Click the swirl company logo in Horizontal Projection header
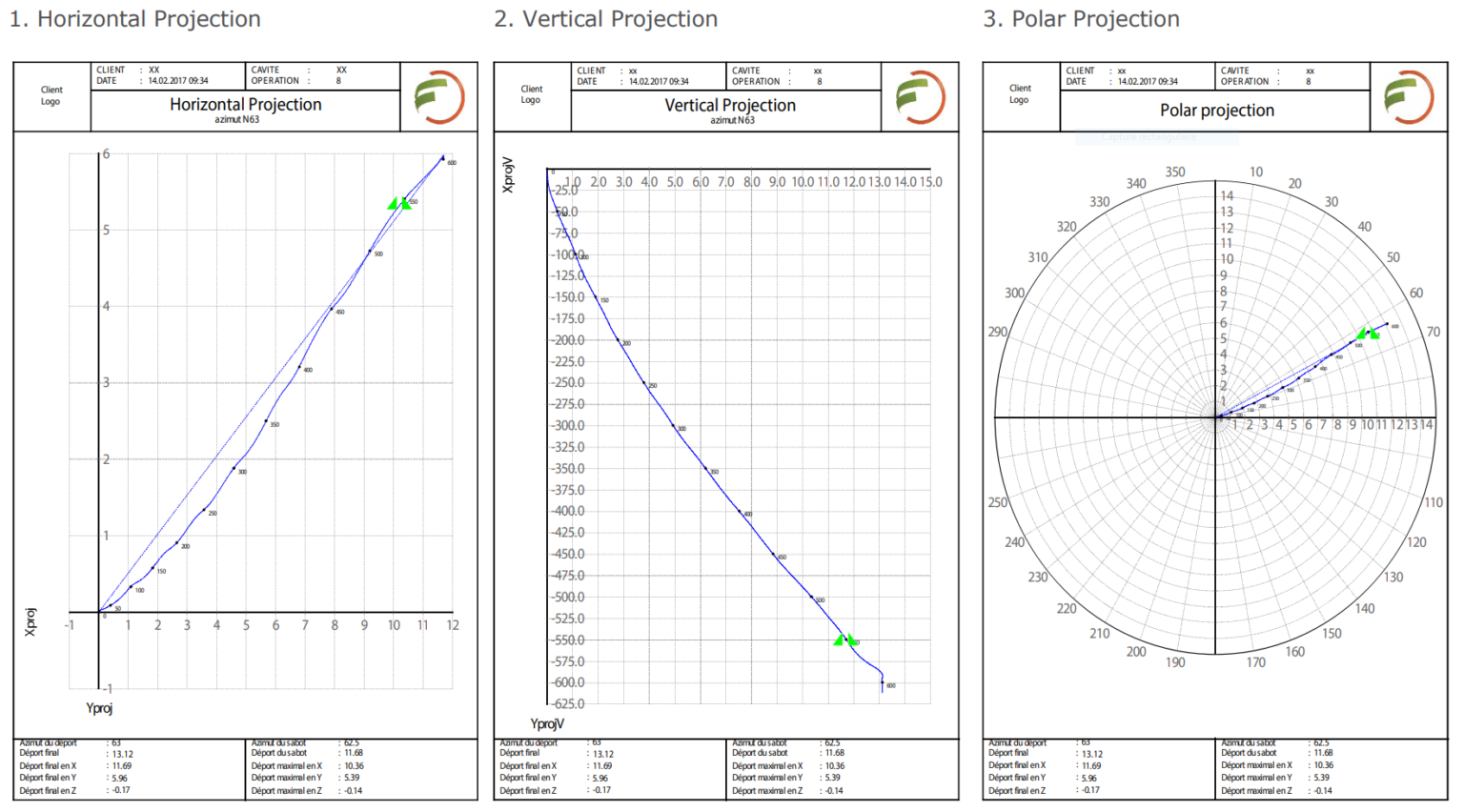 pyautogui.click(x=439, y=97)
